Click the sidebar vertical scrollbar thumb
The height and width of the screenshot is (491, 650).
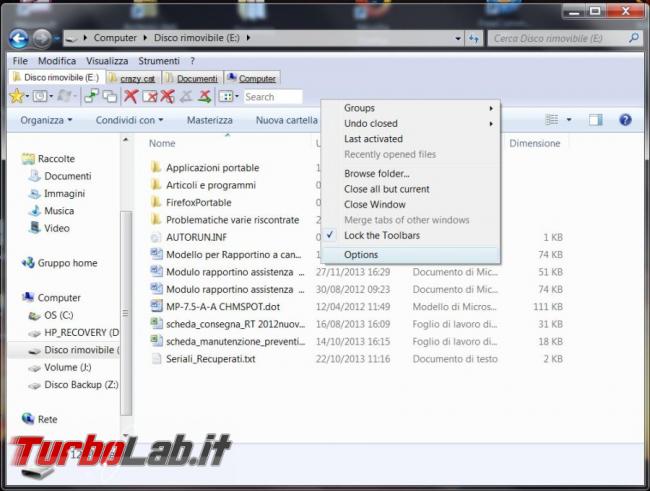126,313
